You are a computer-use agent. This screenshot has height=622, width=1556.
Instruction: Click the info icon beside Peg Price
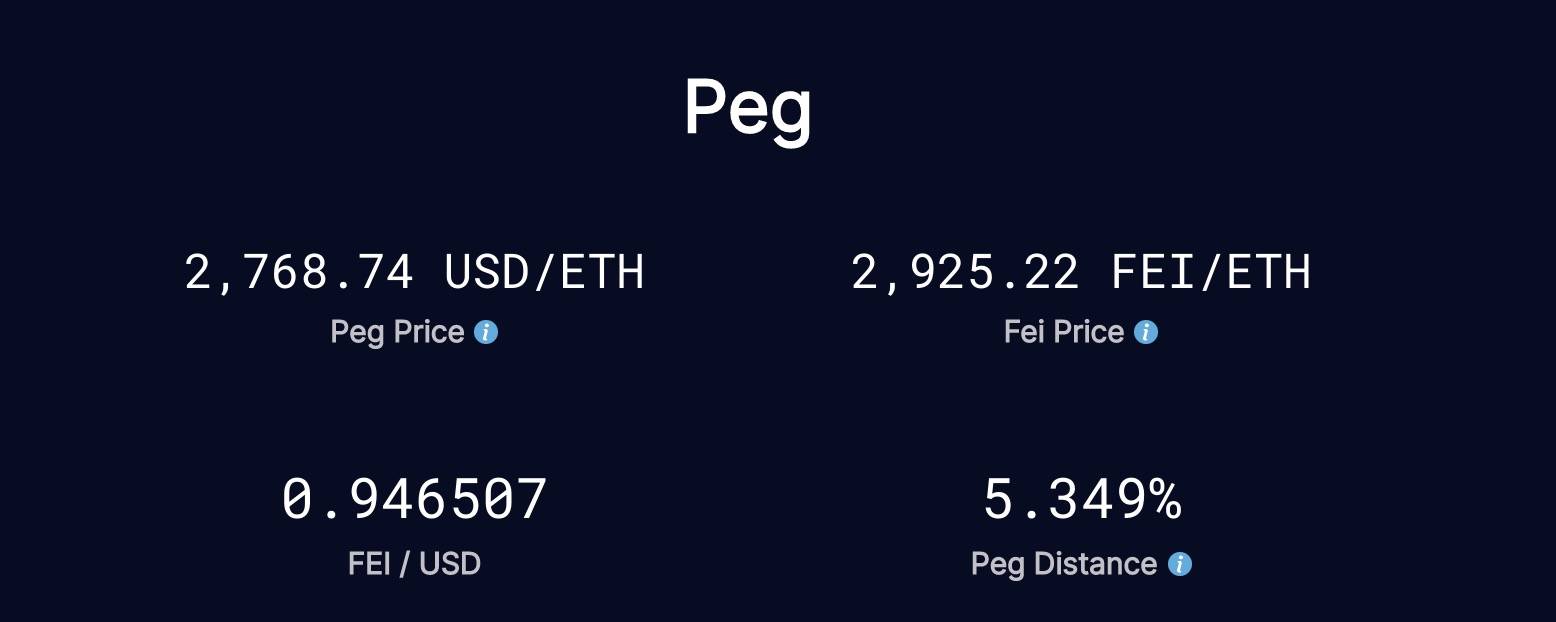(x=486, y=332)
